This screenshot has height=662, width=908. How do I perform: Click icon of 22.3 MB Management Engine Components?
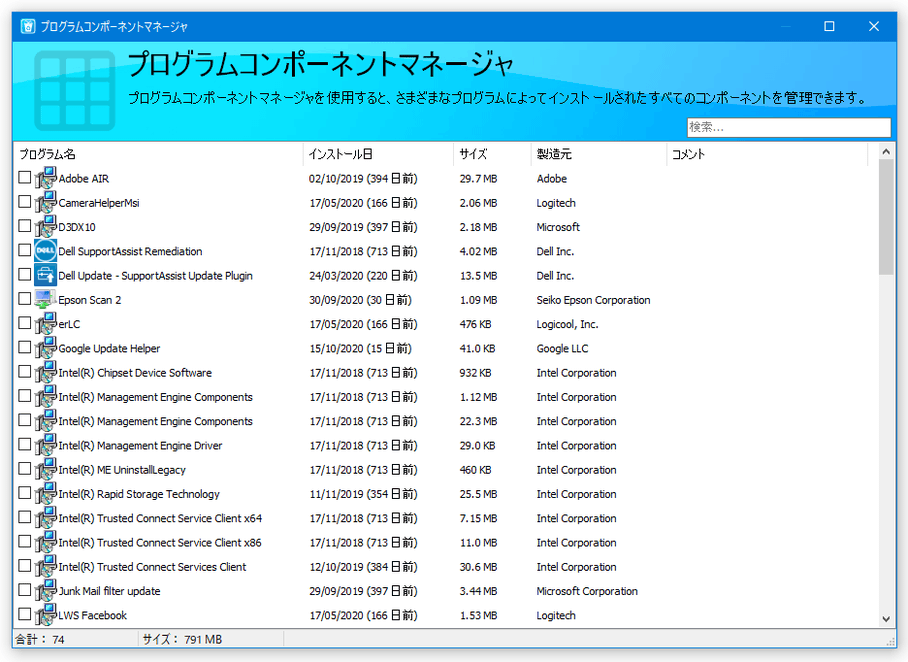45,421
